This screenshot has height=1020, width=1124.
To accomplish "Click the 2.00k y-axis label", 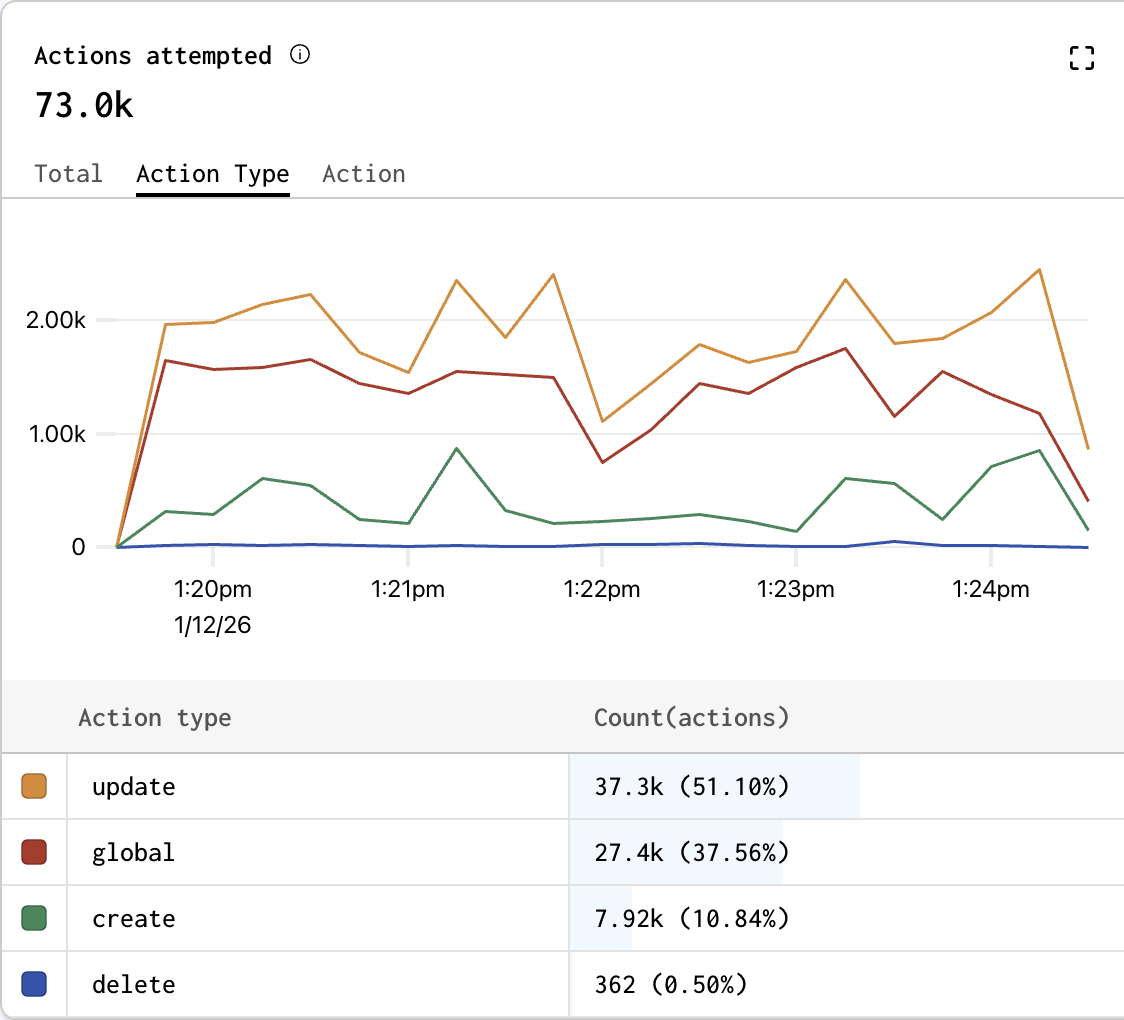I will [x=56, y=320].
